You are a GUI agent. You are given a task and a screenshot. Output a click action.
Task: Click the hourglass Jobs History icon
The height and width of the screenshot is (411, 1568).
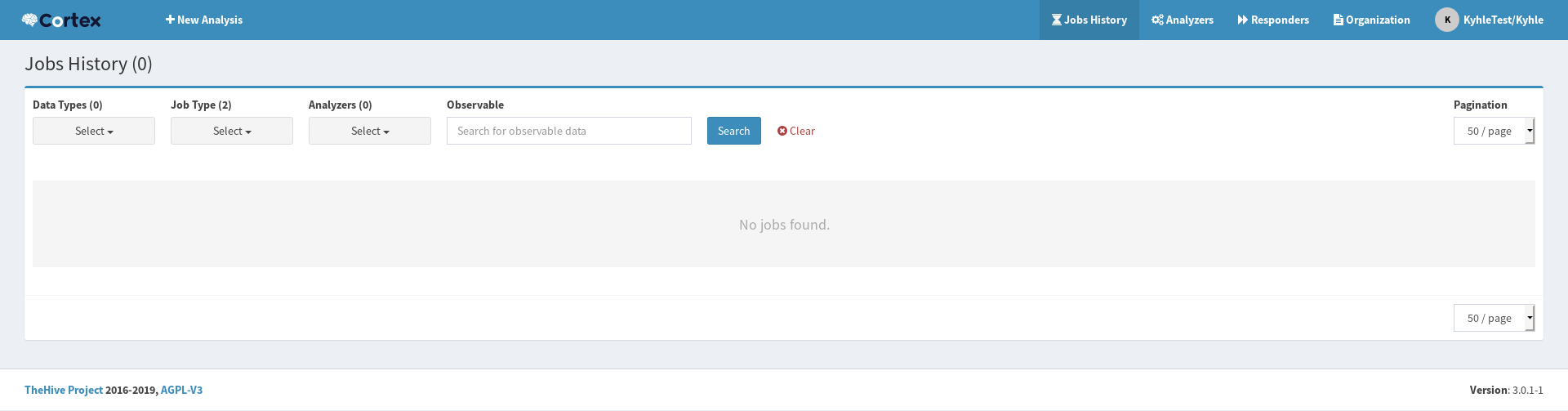point(1056,20)
